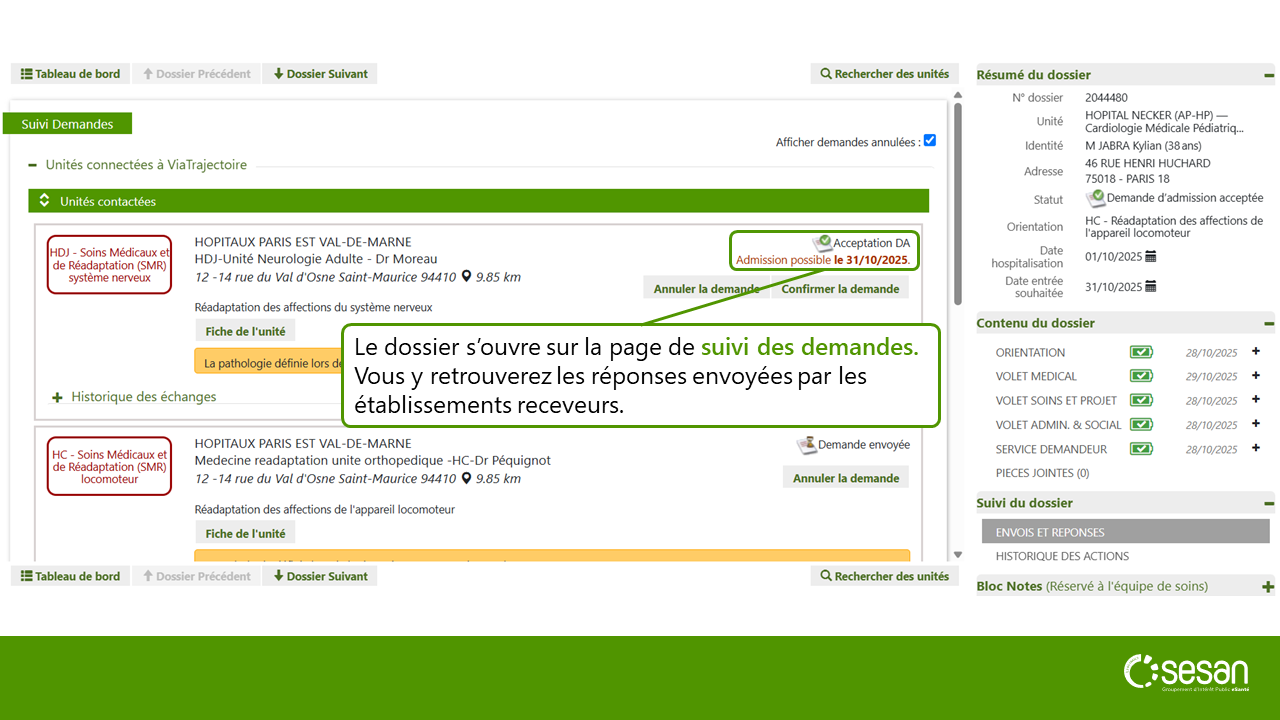
Task: Click the calendar icon beside Date hospitalisation
Action: click(x=1150, y=257)
